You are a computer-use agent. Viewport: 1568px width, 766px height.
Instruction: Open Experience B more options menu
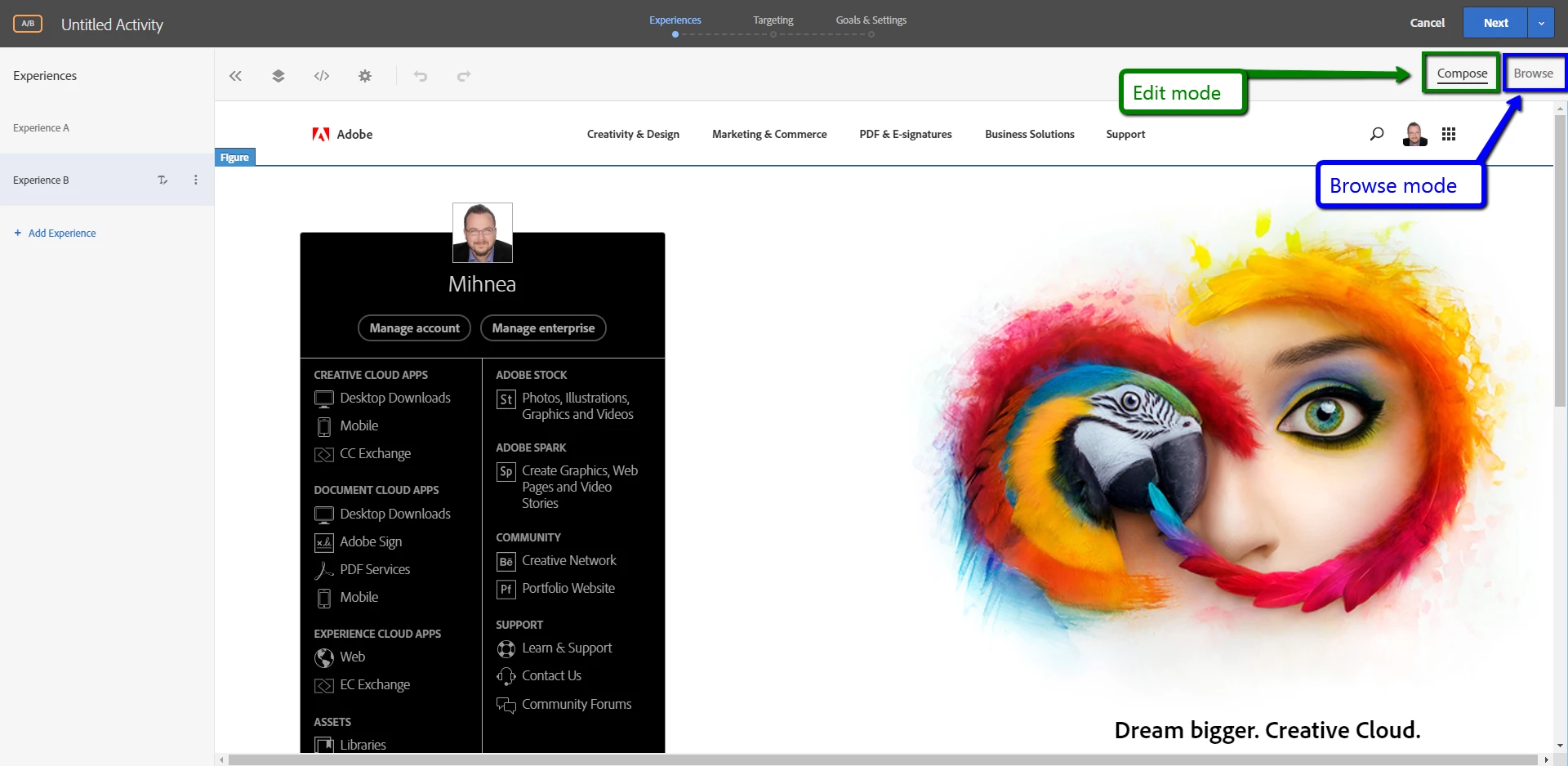195,180
